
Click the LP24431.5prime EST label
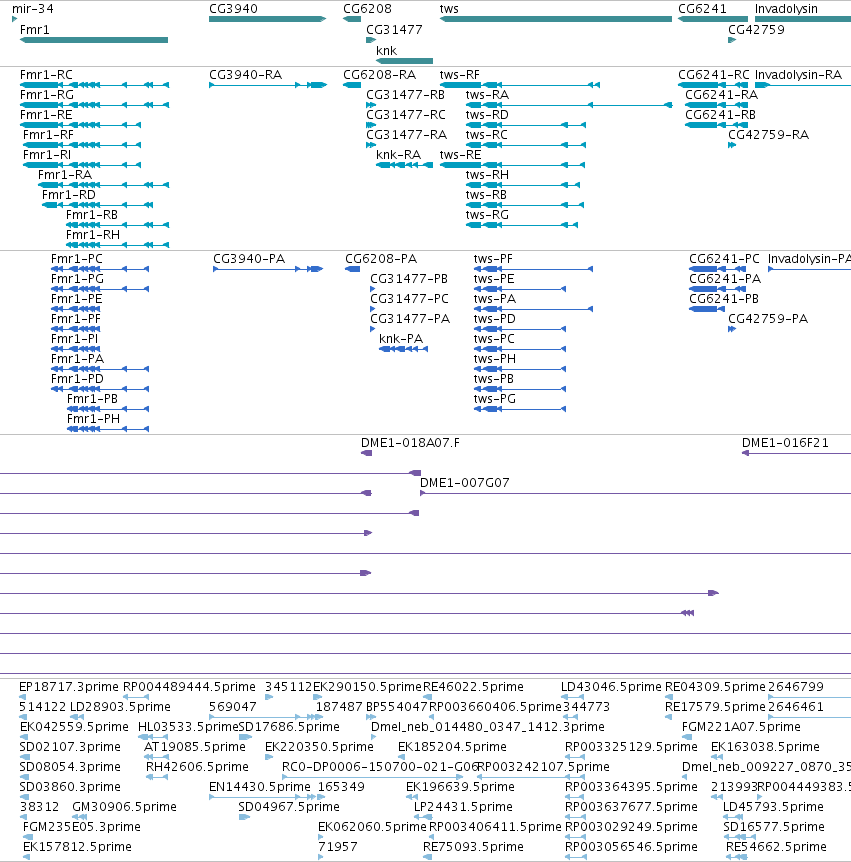463,807
